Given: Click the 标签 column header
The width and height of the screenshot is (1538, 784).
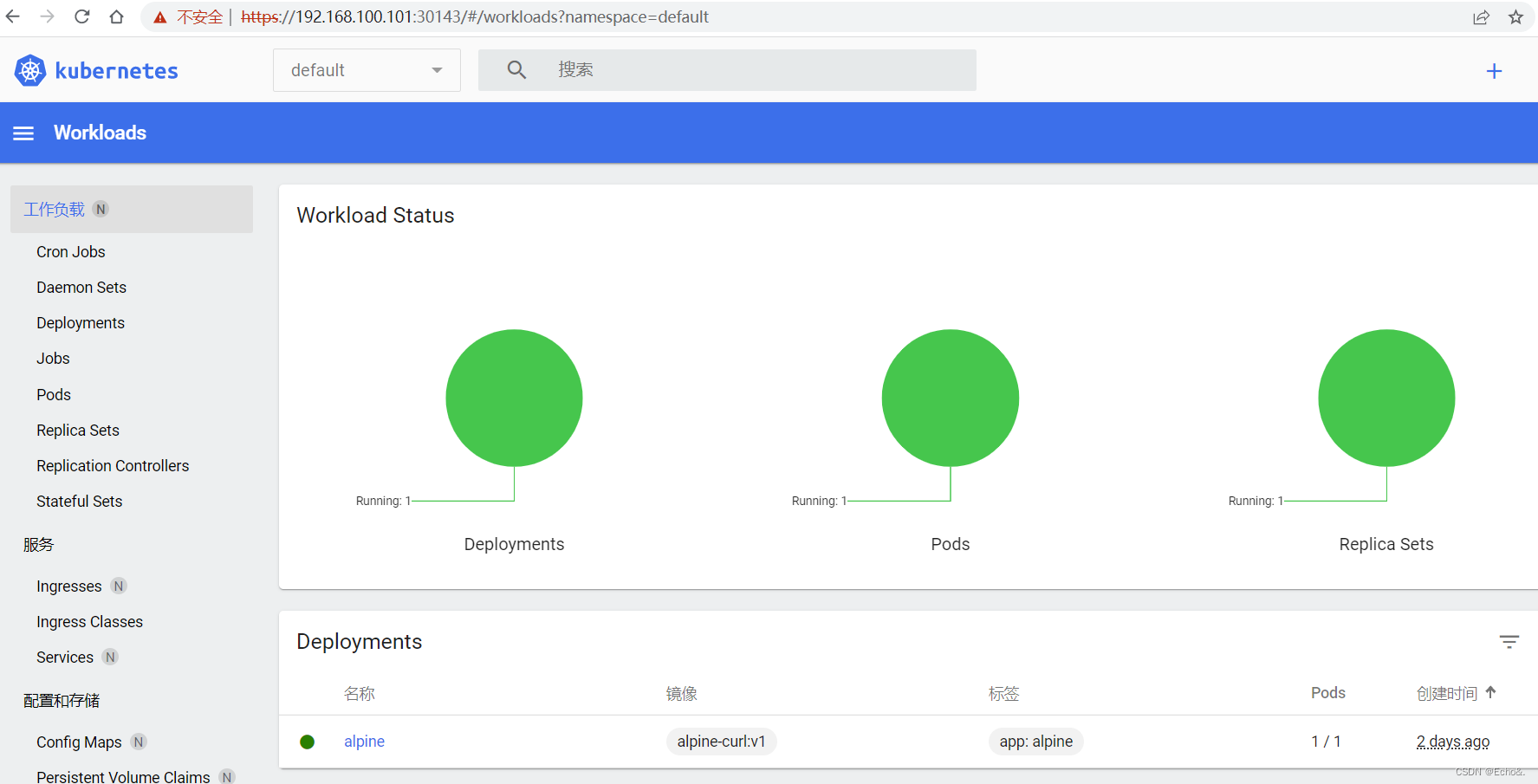Looking at the screenshot, I should 1004,693.
